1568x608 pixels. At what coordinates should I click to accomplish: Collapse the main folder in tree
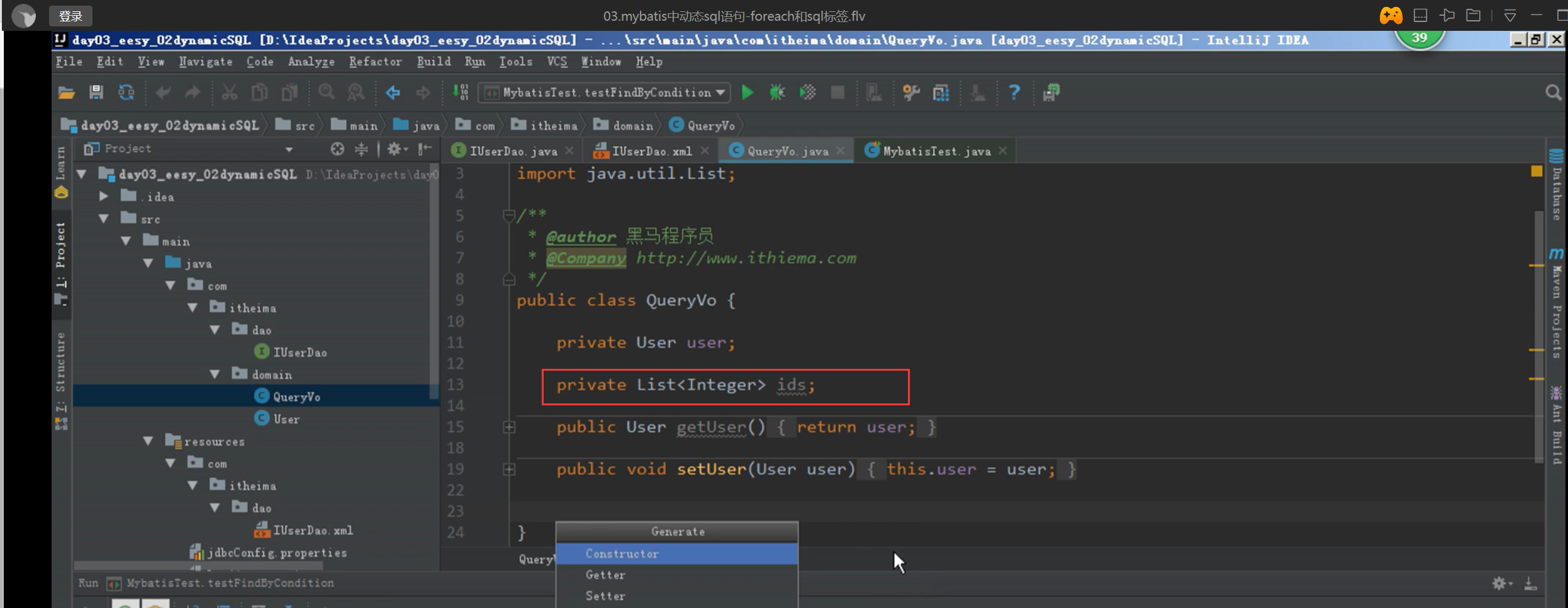click(x=126, y=241)
